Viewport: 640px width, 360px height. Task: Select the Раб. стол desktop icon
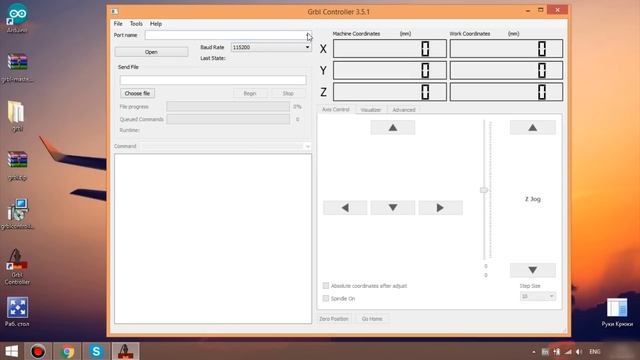tap(17, 312)
